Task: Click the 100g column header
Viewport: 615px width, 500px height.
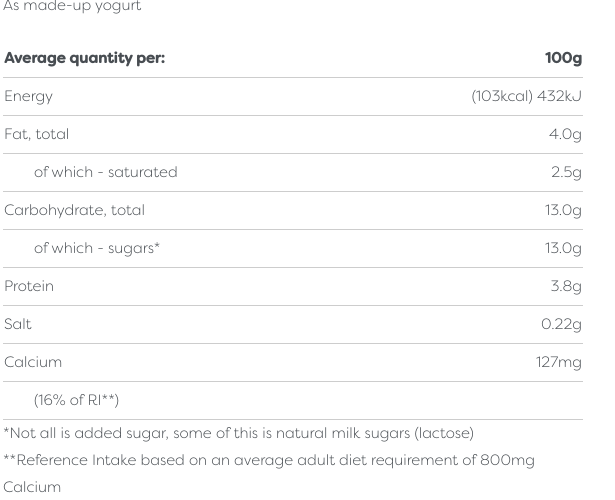Action: click(x=563, y=58)
